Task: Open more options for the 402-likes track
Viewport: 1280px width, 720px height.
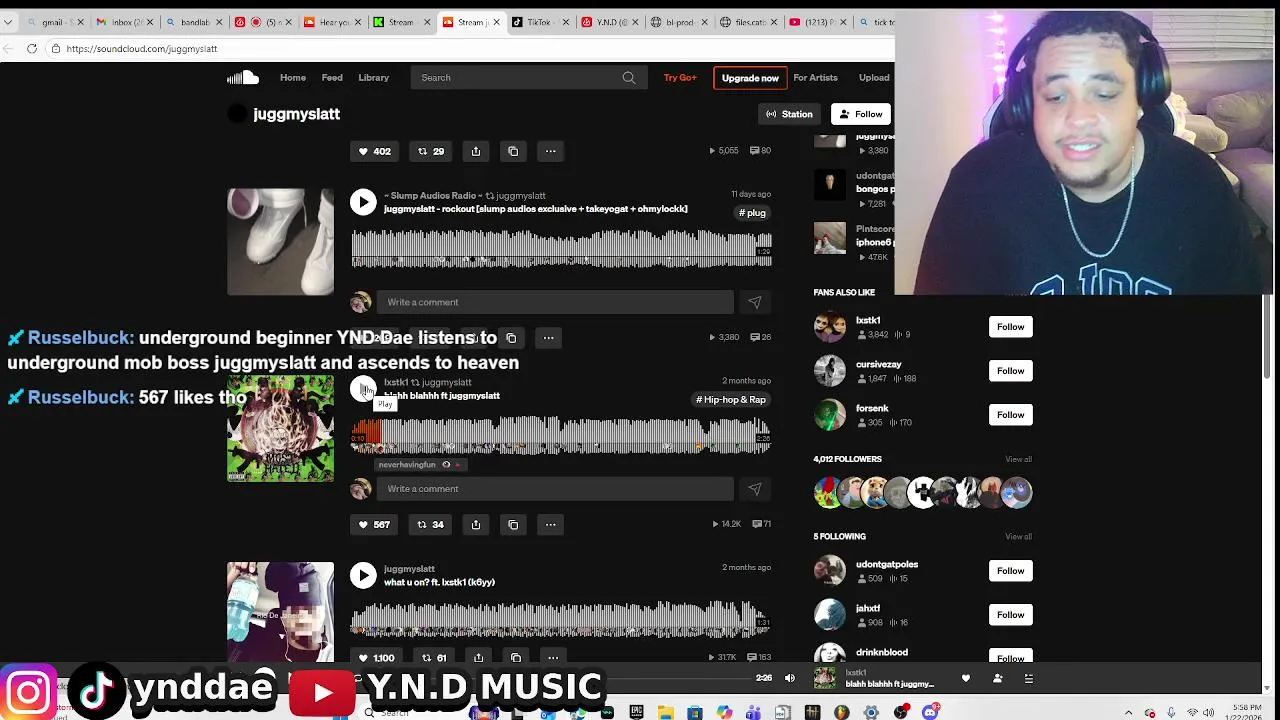Action: click(x=550, y=151)
